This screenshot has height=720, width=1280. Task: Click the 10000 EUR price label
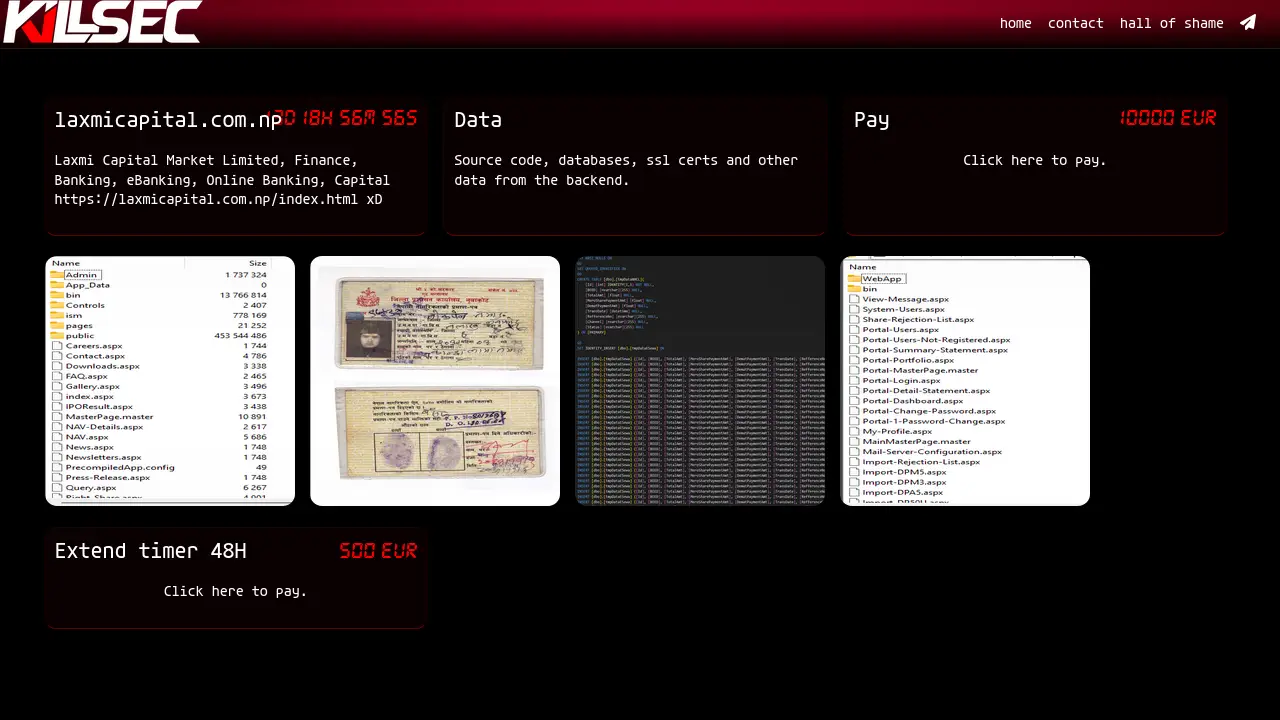[1167, 119]
